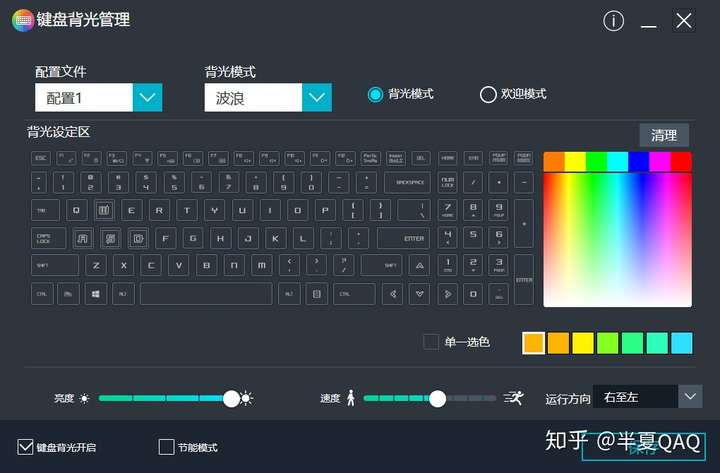
Task: Open the info icon in the title bar
Action: pyautogui.click(x=613, y=21)
